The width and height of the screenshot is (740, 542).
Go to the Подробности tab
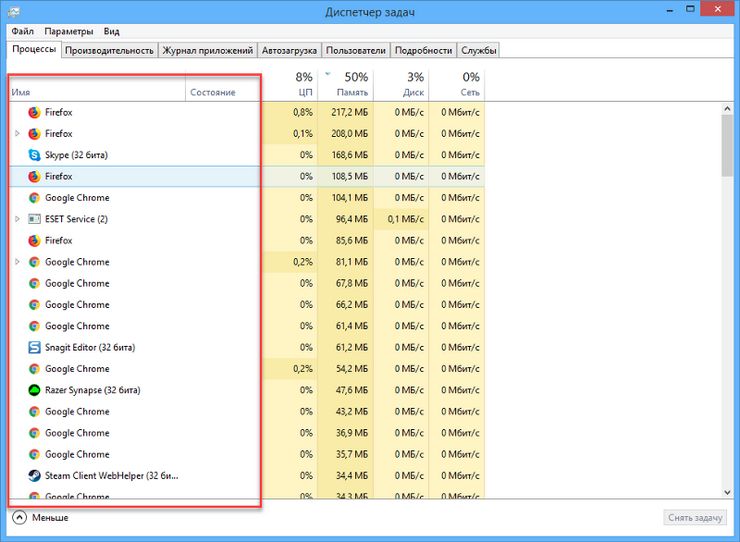click(423, 51)
